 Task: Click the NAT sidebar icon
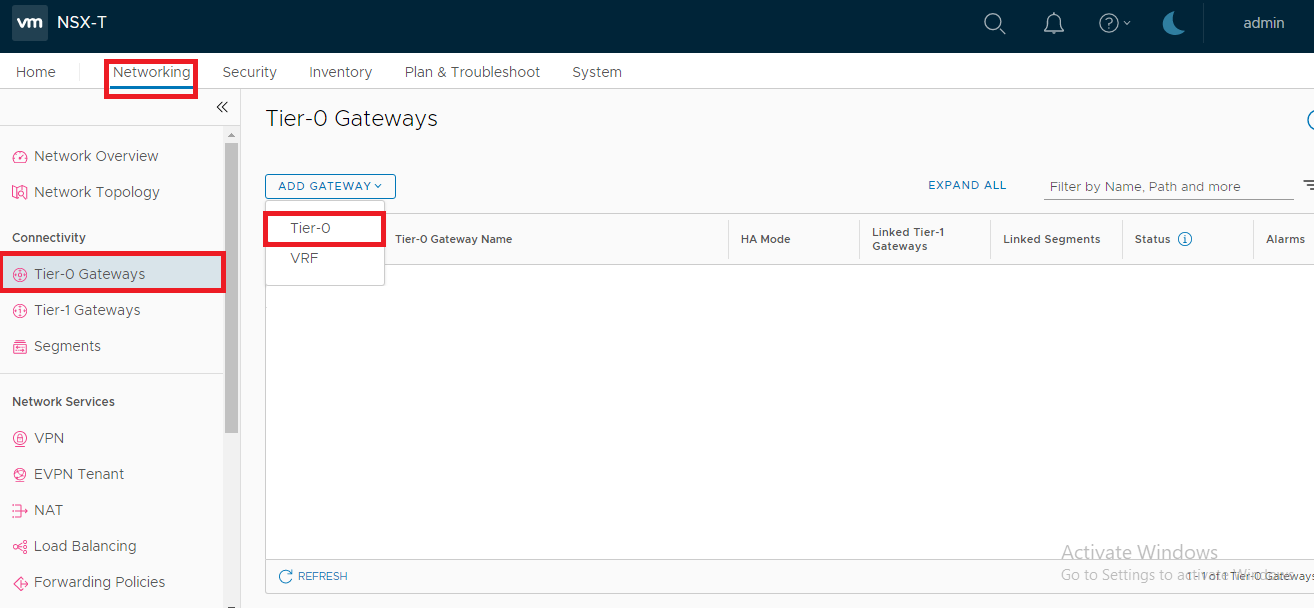coord(20,511)
